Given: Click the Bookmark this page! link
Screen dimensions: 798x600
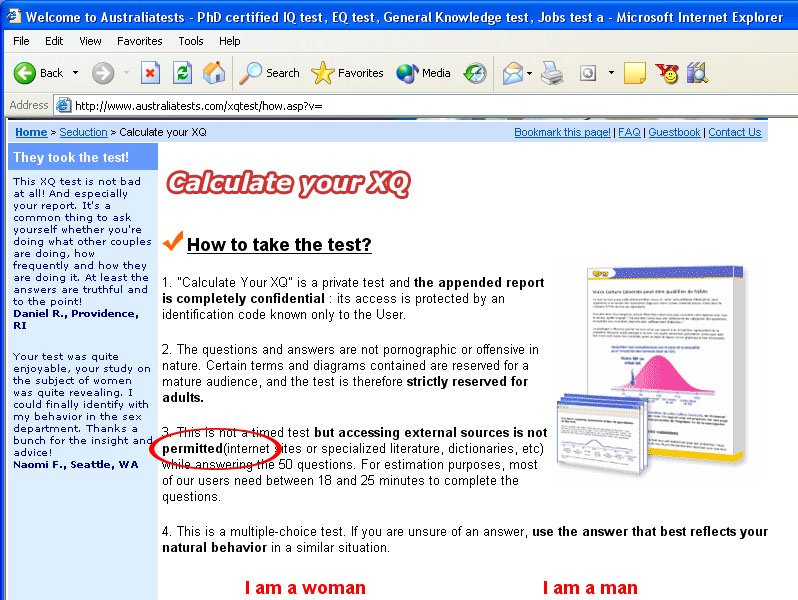Looking at the screenshot, I should point(562,132).
